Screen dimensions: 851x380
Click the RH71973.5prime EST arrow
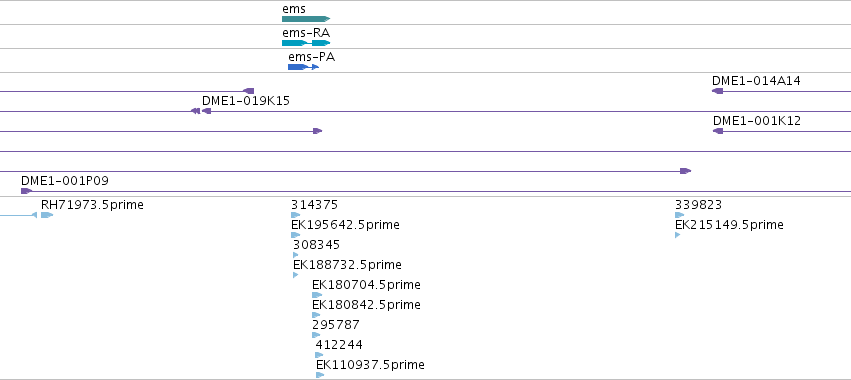pyautogui.click(x=47, y=215)
